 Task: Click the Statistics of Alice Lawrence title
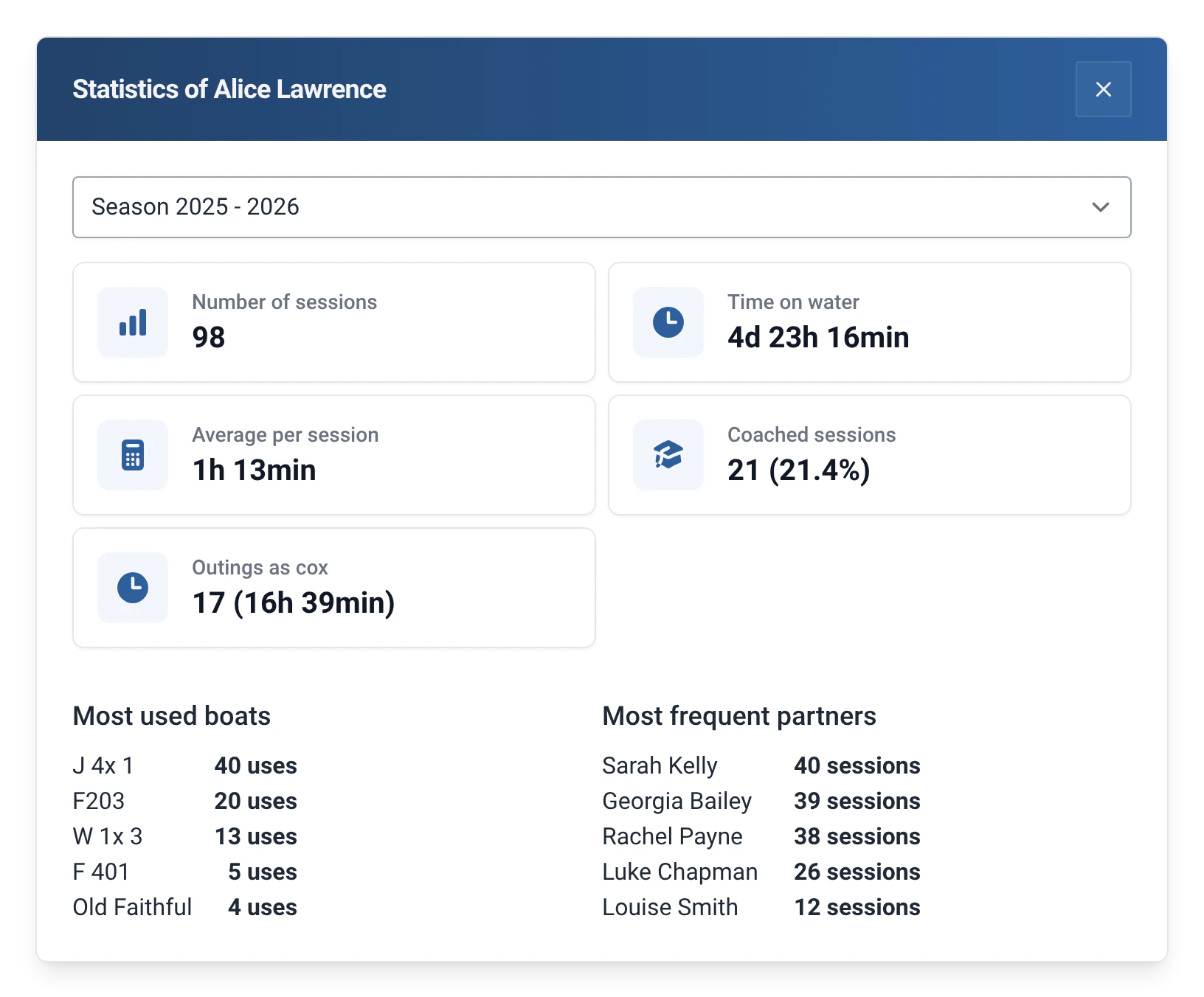tap(229, 89)
